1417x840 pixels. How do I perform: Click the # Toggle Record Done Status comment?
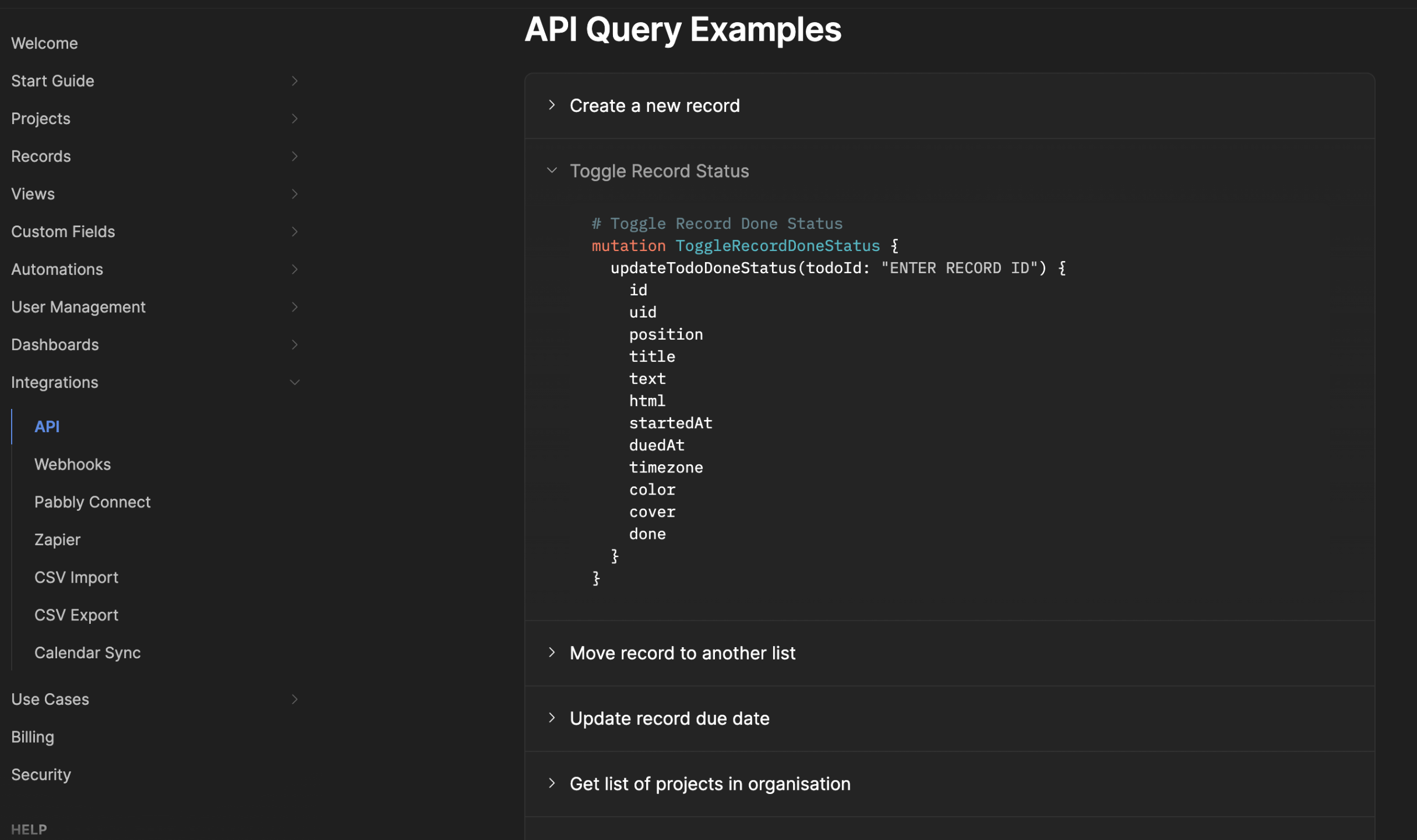tap(717, 224)
